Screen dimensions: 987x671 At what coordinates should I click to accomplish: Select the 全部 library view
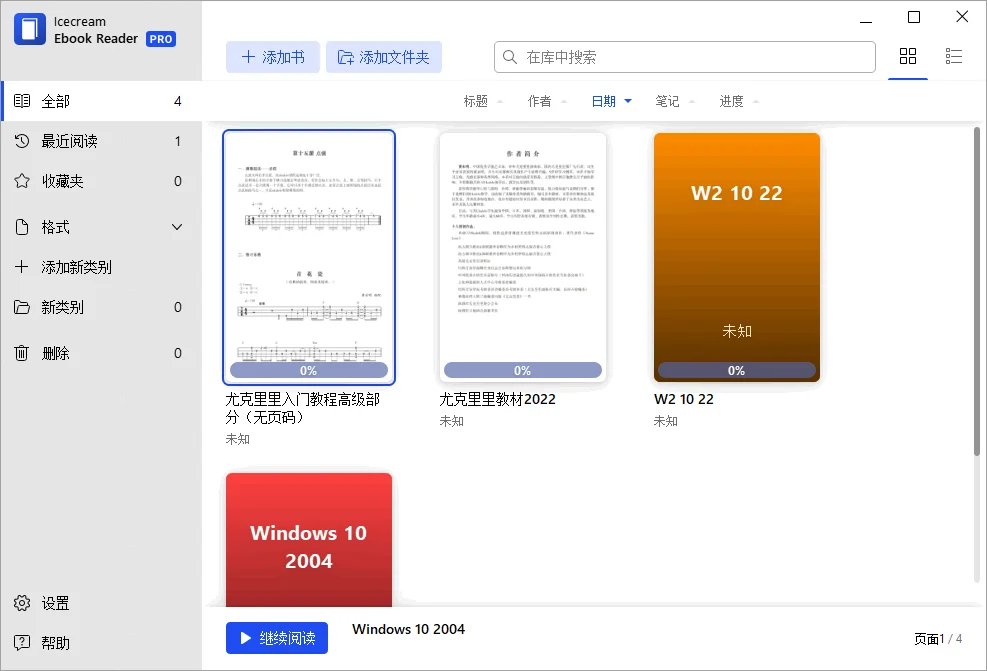coord(54,100)
